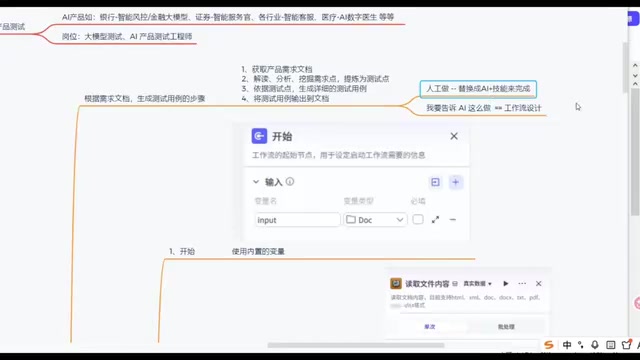Run the 读取文件内容 node with the play button
Screen dimensions: 640x360
click(506, 284)
